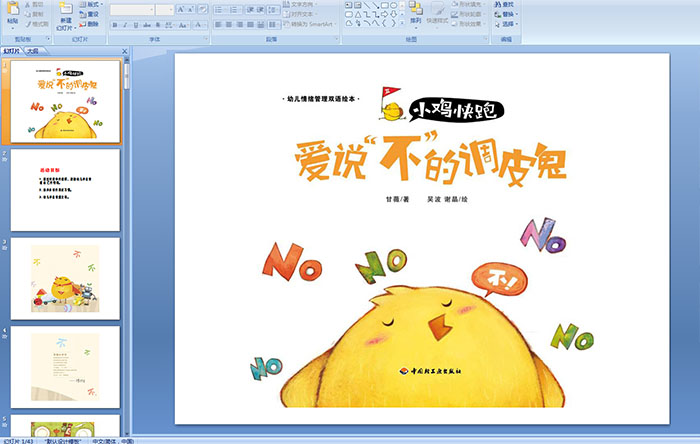Click the Decrease Indent icon
This screenshot has width=700, height=444.
(250, 10)
